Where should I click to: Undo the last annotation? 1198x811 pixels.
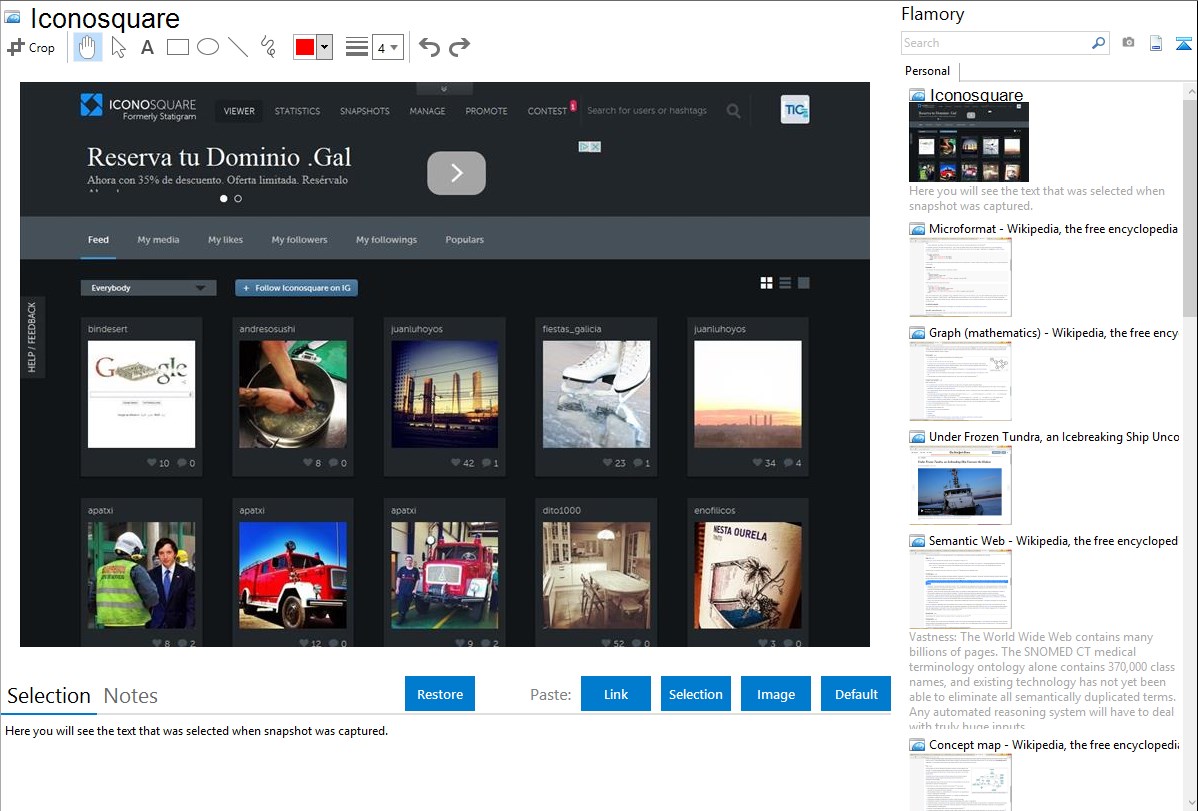429,47
